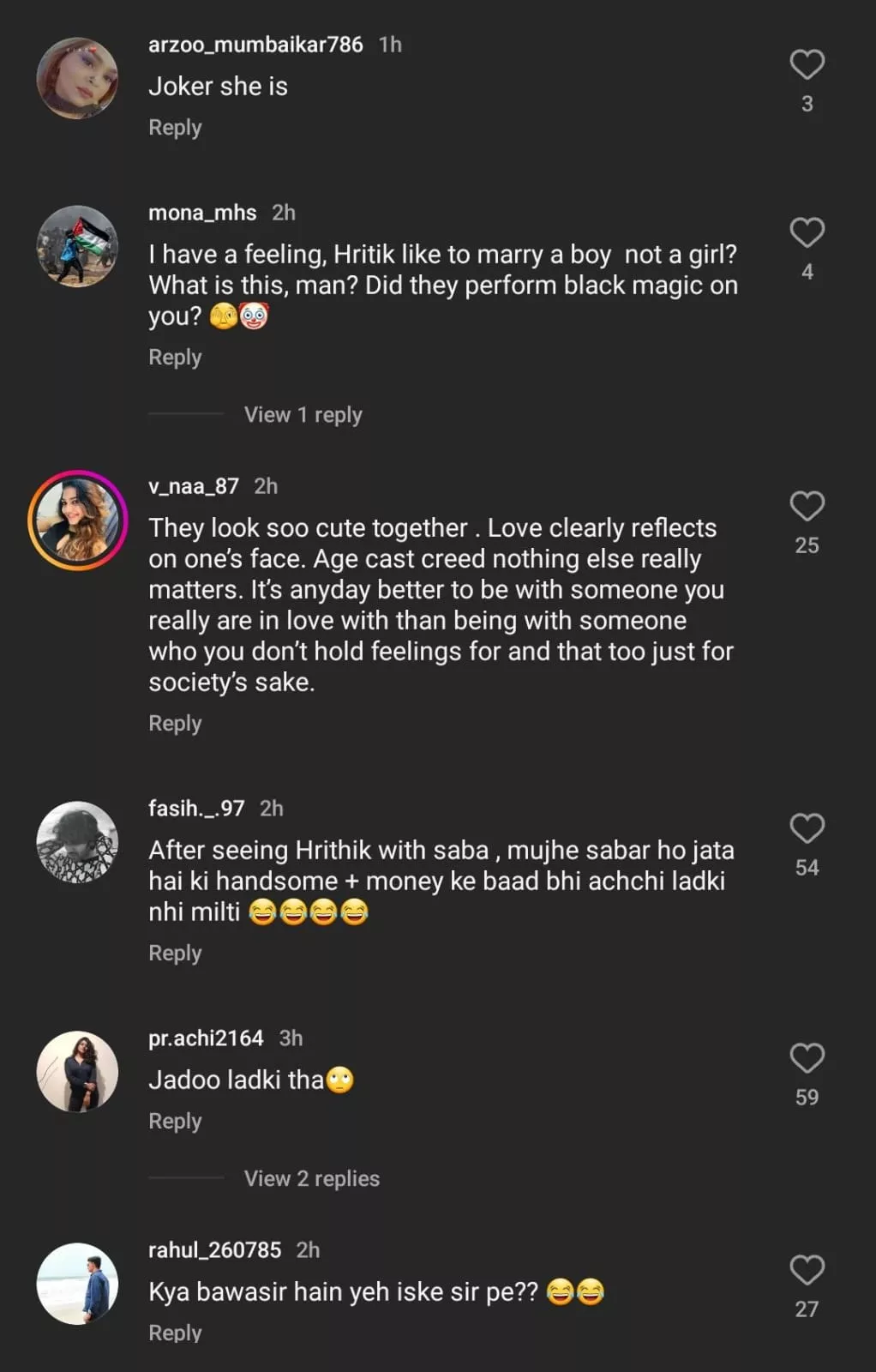
Task: Open the v_naa_87 username link
Action: (x=194, y=487)
